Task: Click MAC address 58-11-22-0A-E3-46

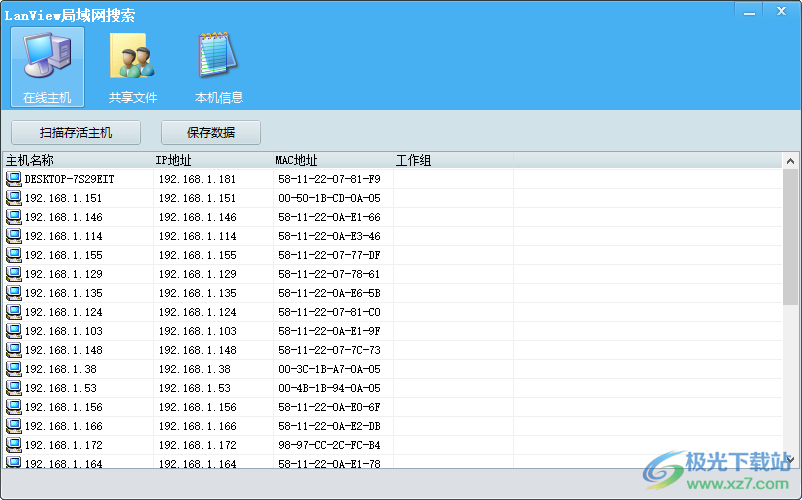Action: click(x=329, y=236)
